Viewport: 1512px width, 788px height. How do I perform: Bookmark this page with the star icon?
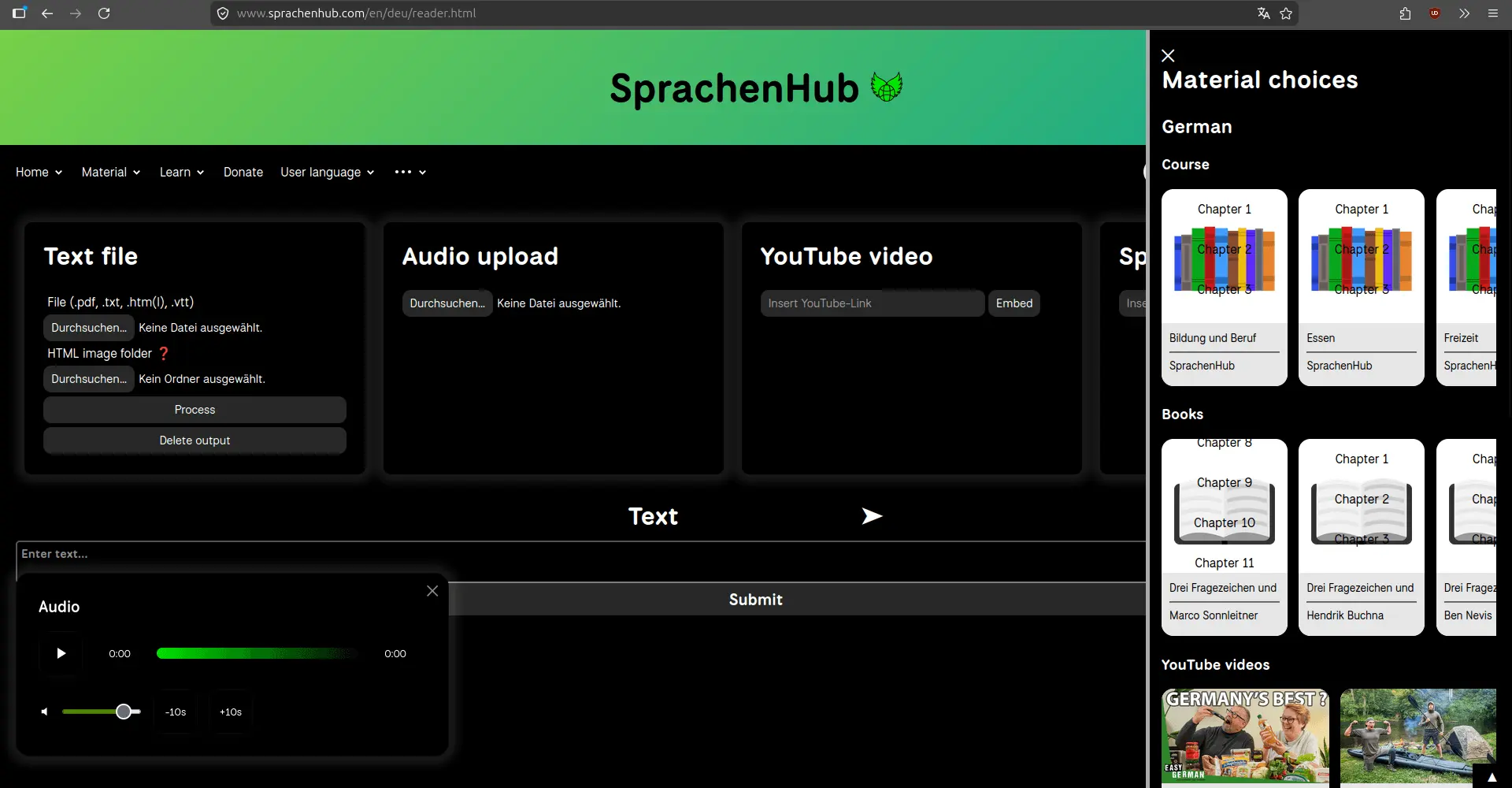[x=1286, y=13]
